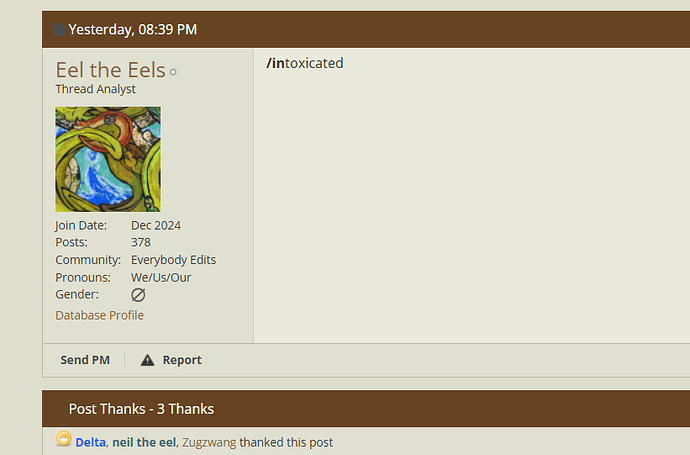Open neil the eel's profile link
This screenshot has height=455, width=690.
tap(144, 442)
